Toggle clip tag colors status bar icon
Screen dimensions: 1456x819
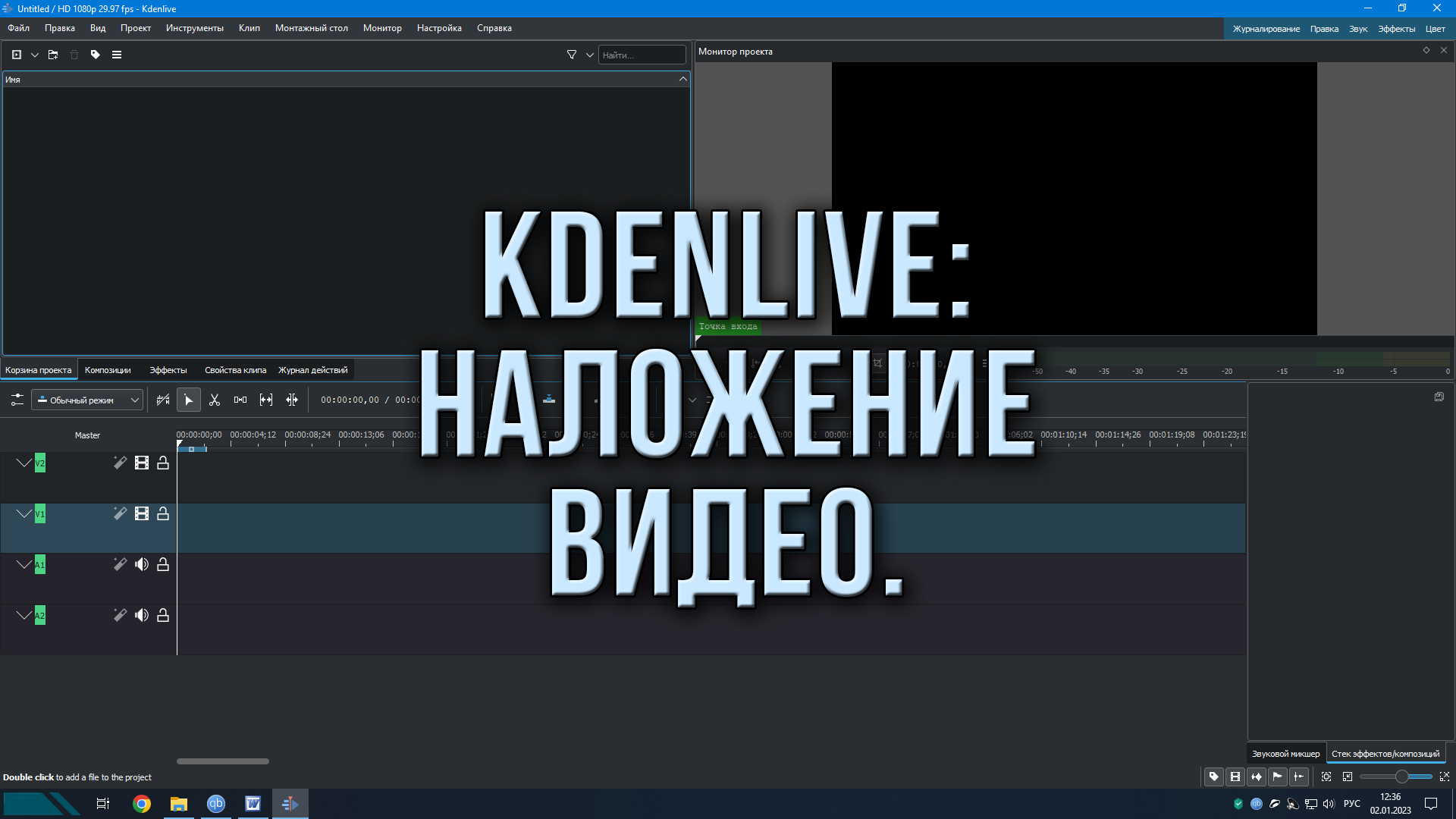[1214, 777]
